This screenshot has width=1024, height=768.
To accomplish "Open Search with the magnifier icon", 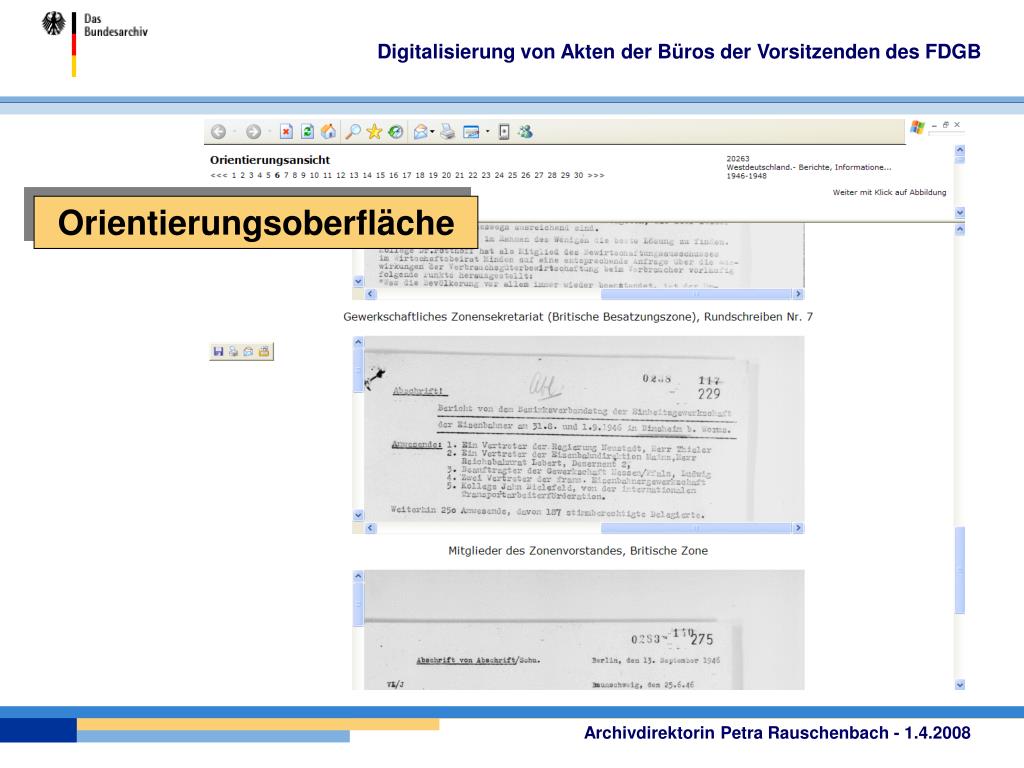I will pos(353,132).
